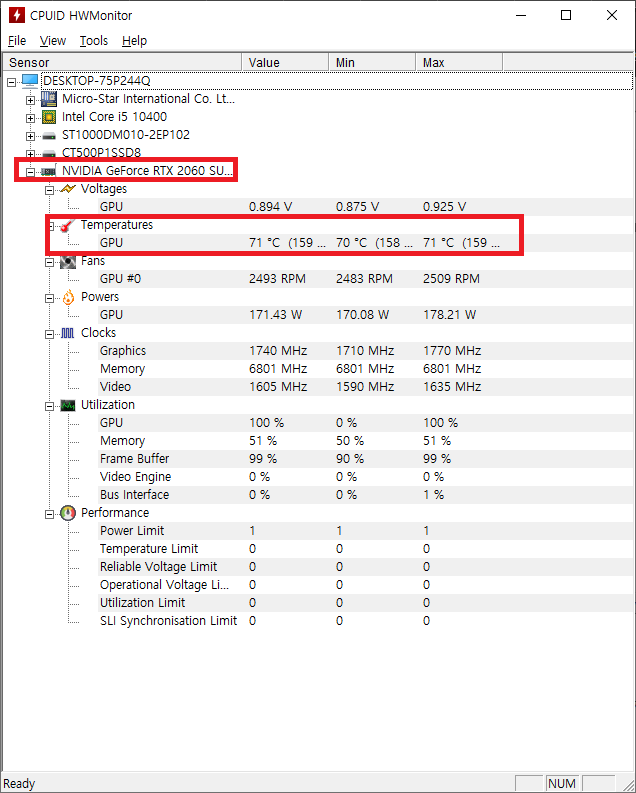Click the Intel Core i5 CPU chip icon
Viewport: 636px width, 793px height.
click(49, 117)
